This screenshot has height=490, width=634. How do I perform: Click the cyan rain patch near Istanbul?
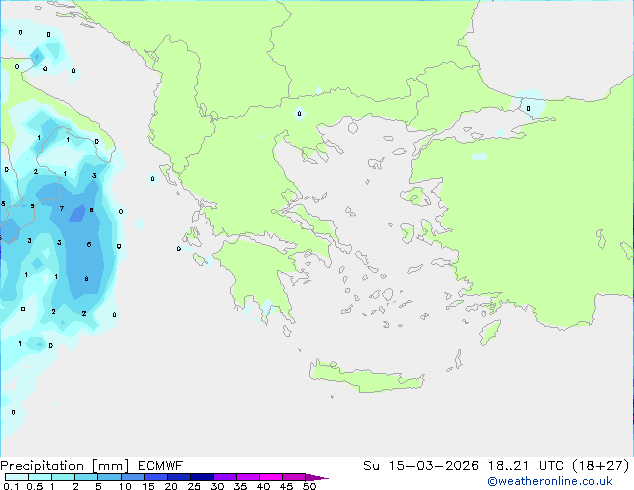pyautogui.click(x=528, y=104)
